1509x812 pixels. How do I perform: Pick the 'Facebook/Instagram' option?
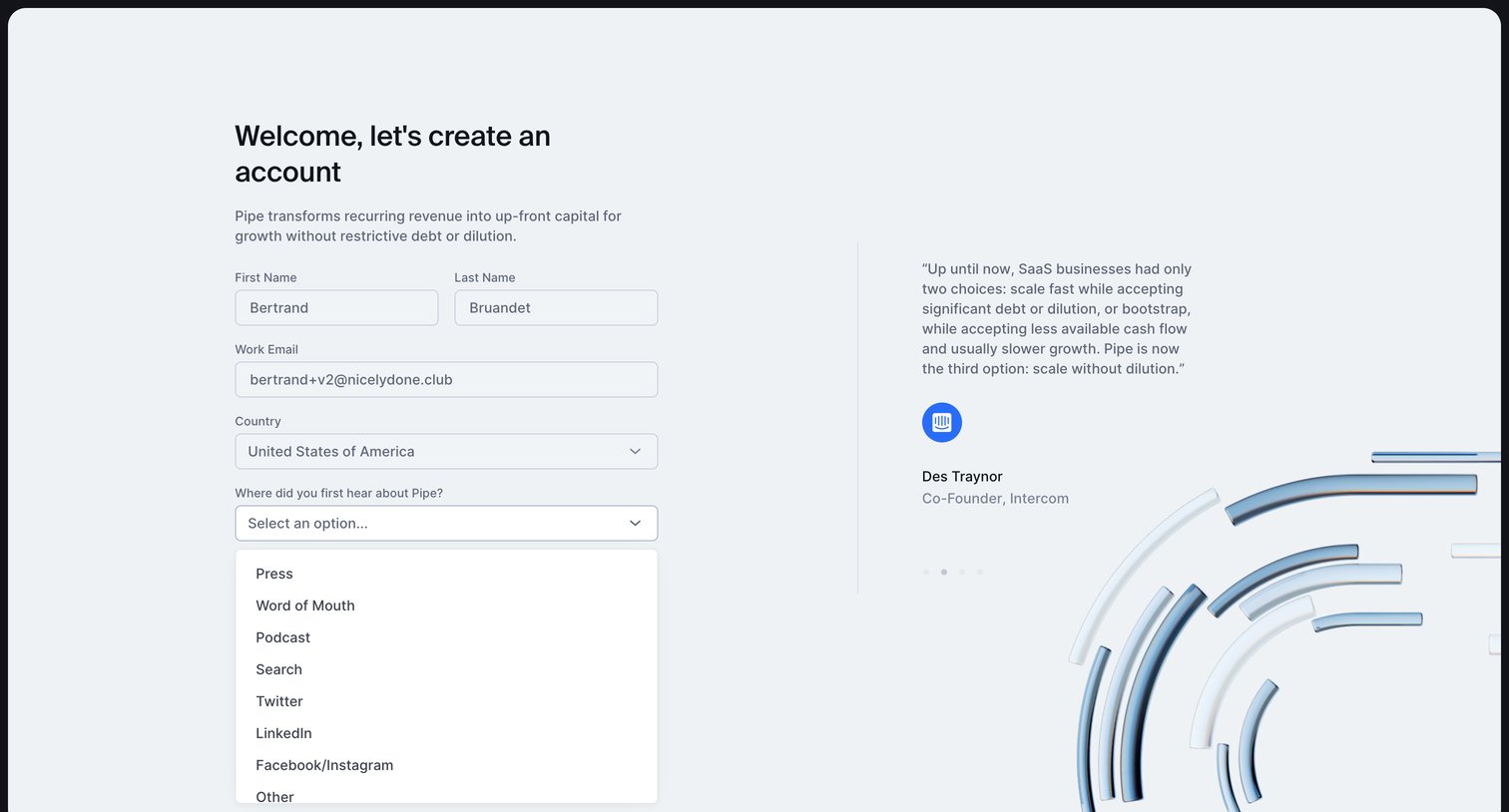446,765
